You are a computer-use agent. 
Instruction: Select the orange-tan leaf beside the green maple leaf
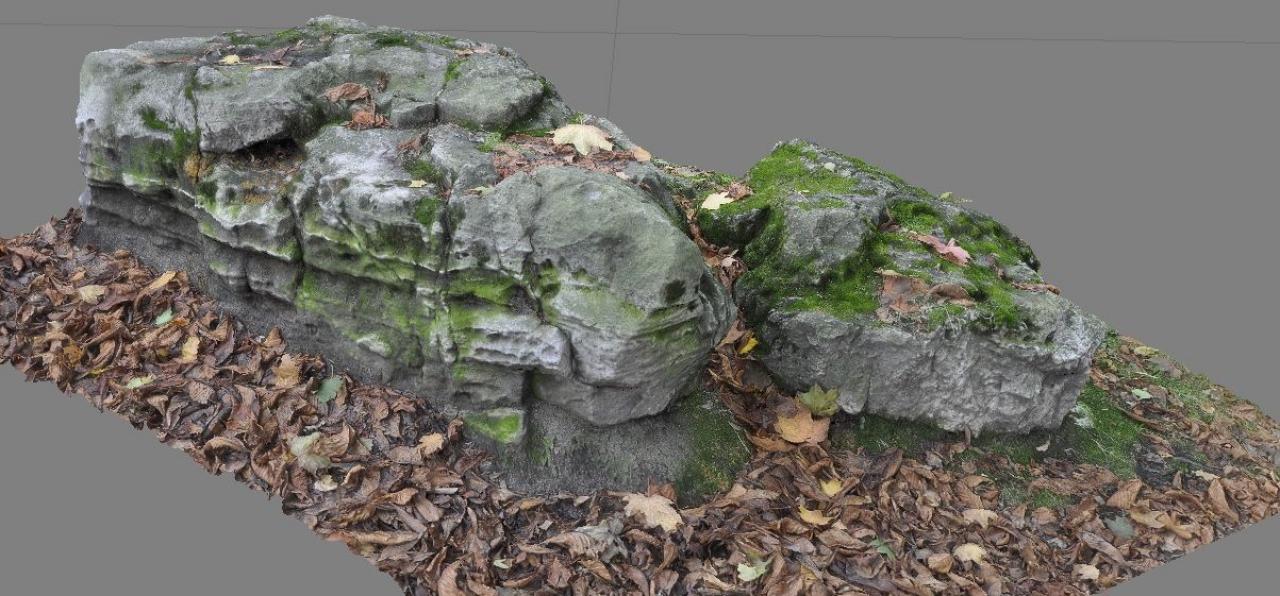coord(801,427)
